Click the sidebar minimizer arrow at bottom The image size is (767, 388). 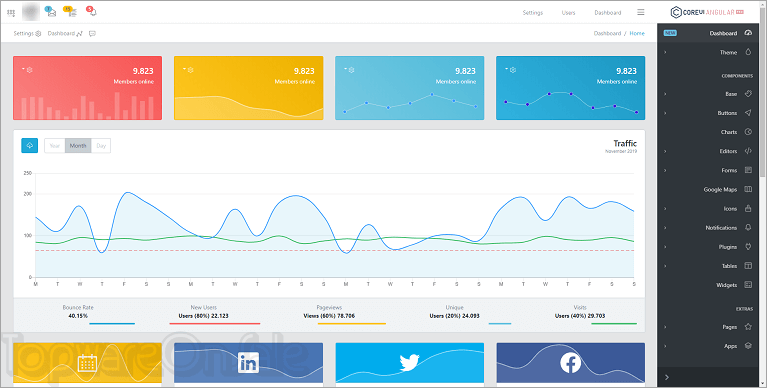[x=667, y=377]
